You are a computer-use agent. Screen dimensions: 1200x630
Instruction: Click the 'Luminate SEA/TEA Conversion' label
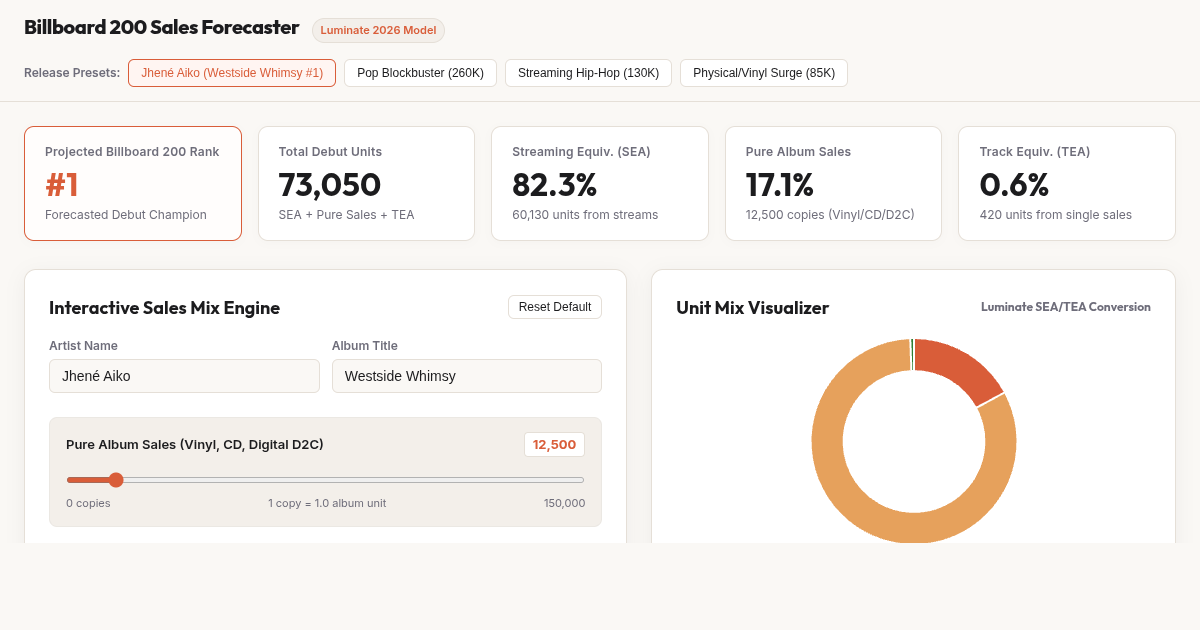tap(1066, 307)
